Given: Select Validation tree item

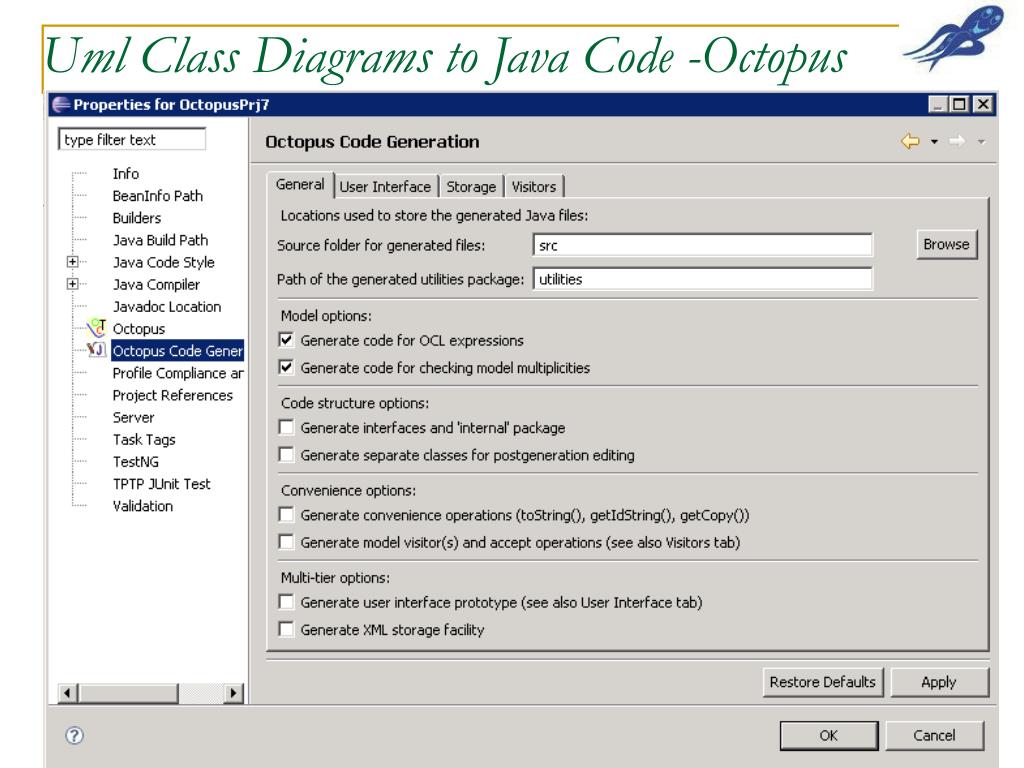Looking at the screenshot, I should [142, 507].
